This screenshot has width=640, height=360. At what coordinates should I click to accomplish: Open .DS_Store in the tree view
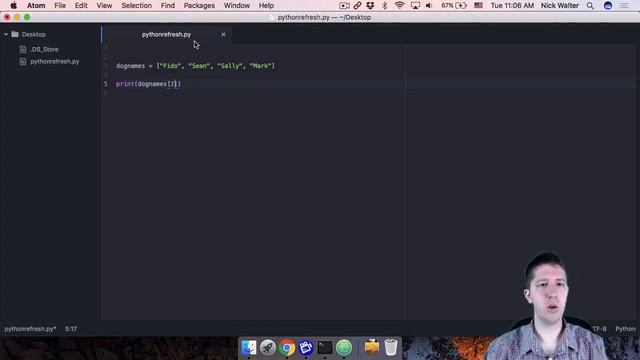pos(44,49)
